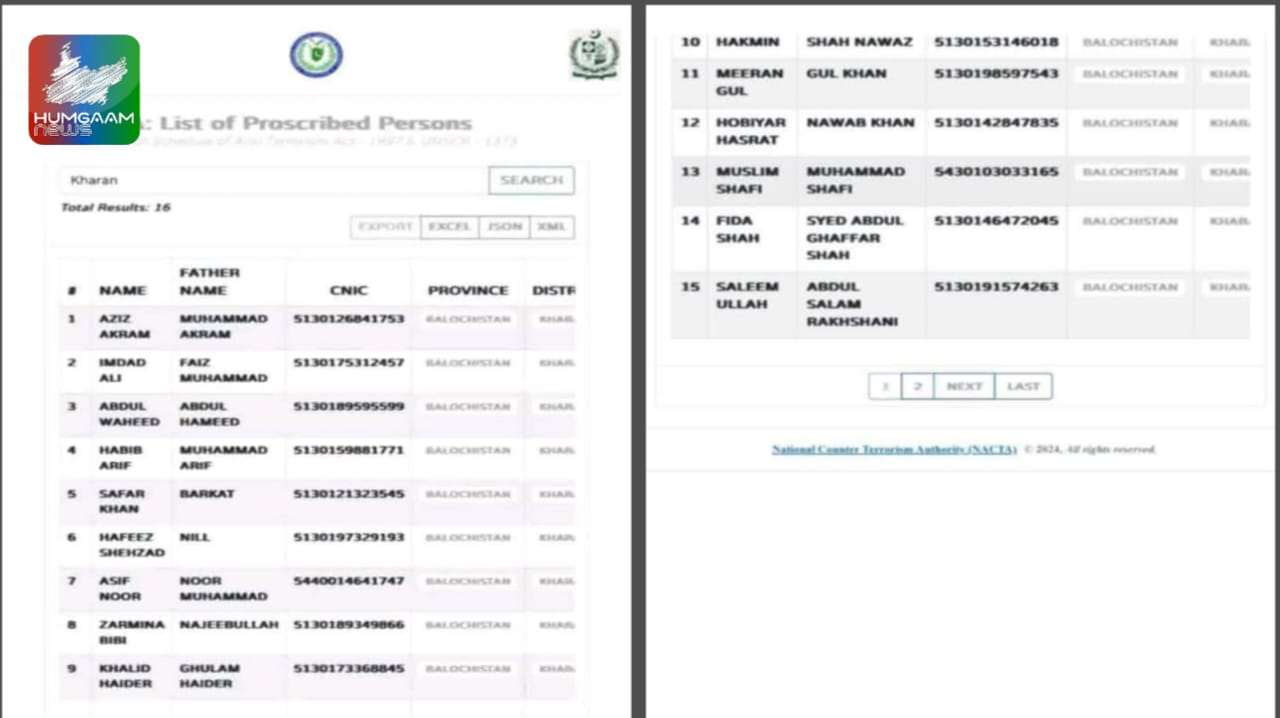
Task: Open the National Counter Terrorism Authority link
Action: coord(894,450)
